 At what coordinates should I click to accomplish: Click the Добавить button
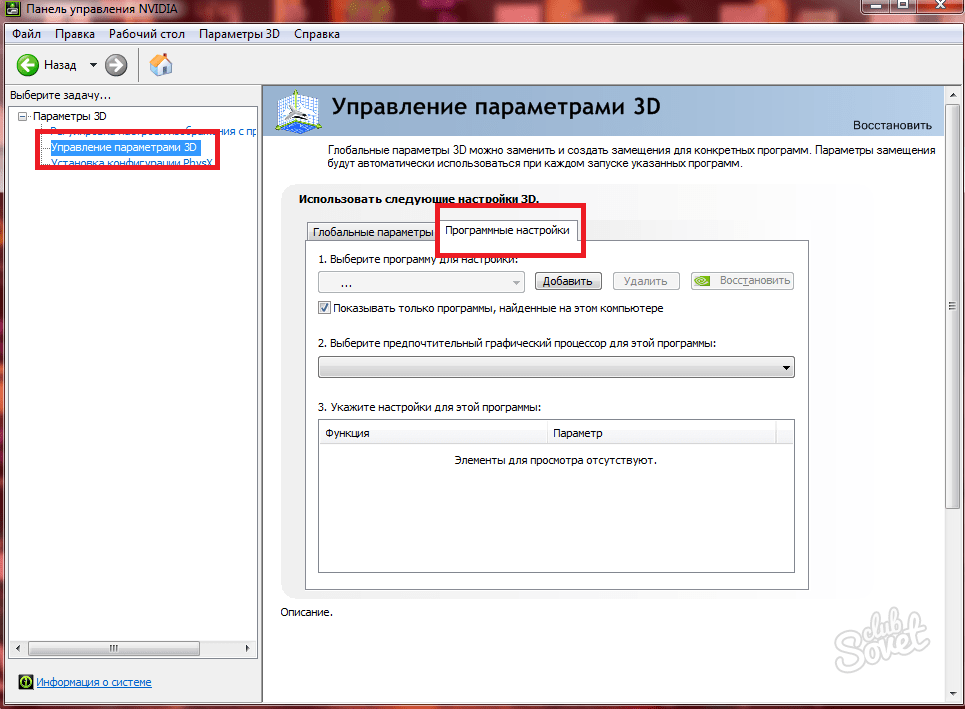568,281
